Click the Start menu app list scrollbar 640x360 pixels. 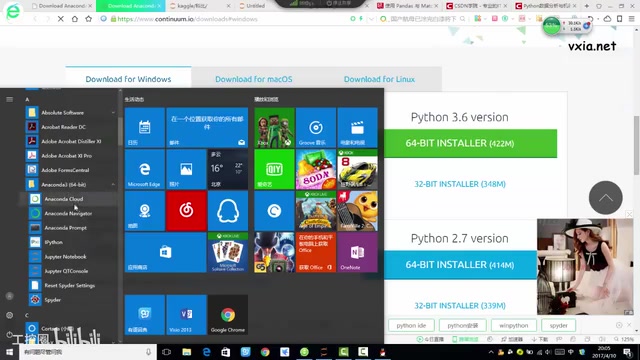tap(120, 131)
